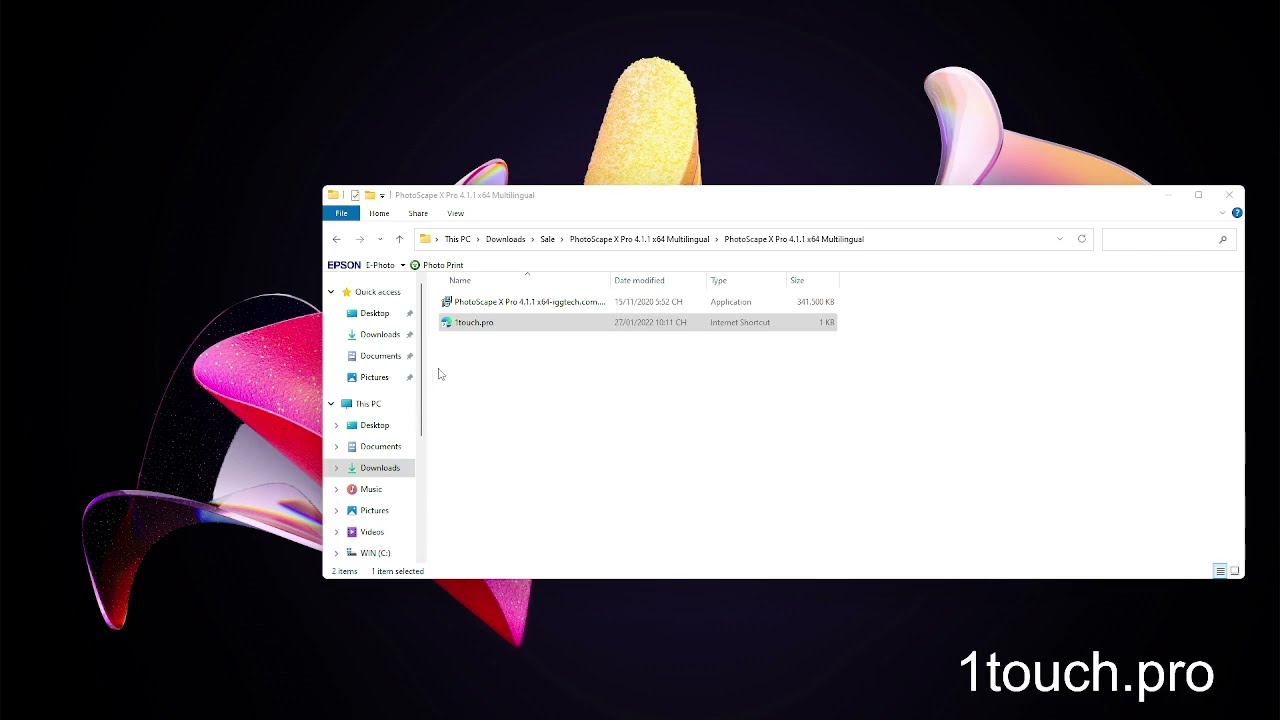
Task: Expand the Music folder node
Action: 336,490
